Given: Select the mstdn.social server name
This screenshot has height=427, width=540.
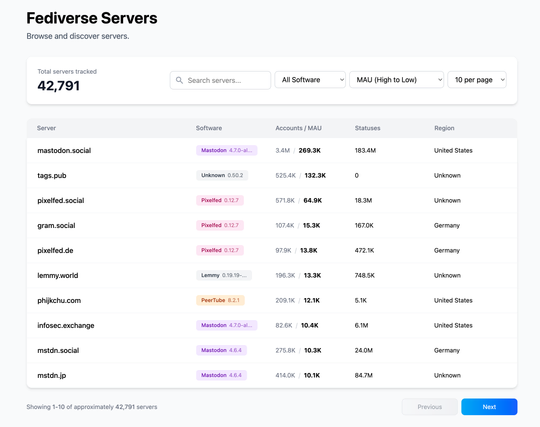Looking at the screenshot, I should [x=58, y=351].
